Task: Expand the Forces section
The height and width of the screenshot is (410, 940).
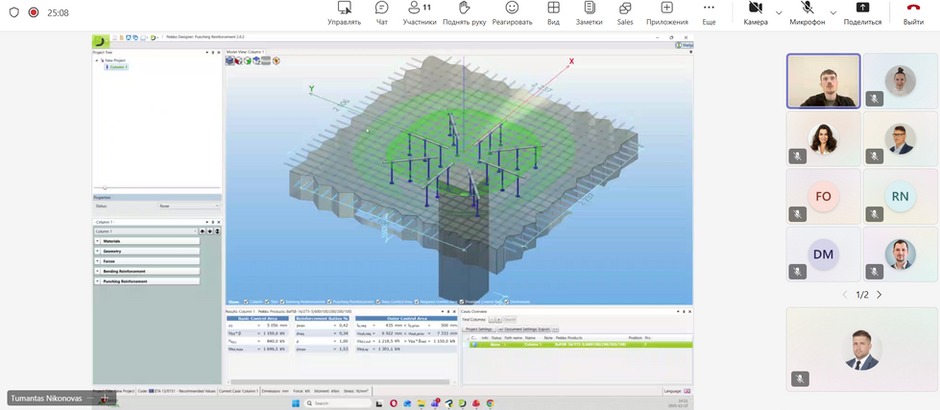Action: (147, 261)
